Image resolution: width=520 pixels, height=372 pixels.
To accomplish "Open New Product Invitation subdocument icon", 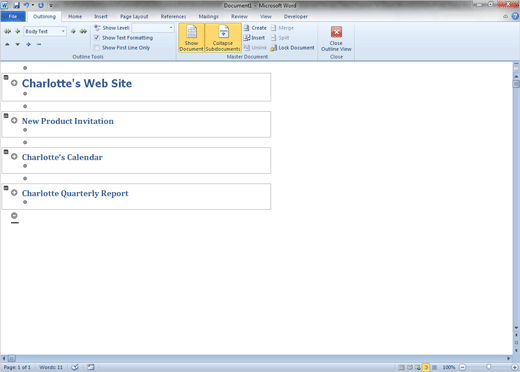I will coord(6,116).
